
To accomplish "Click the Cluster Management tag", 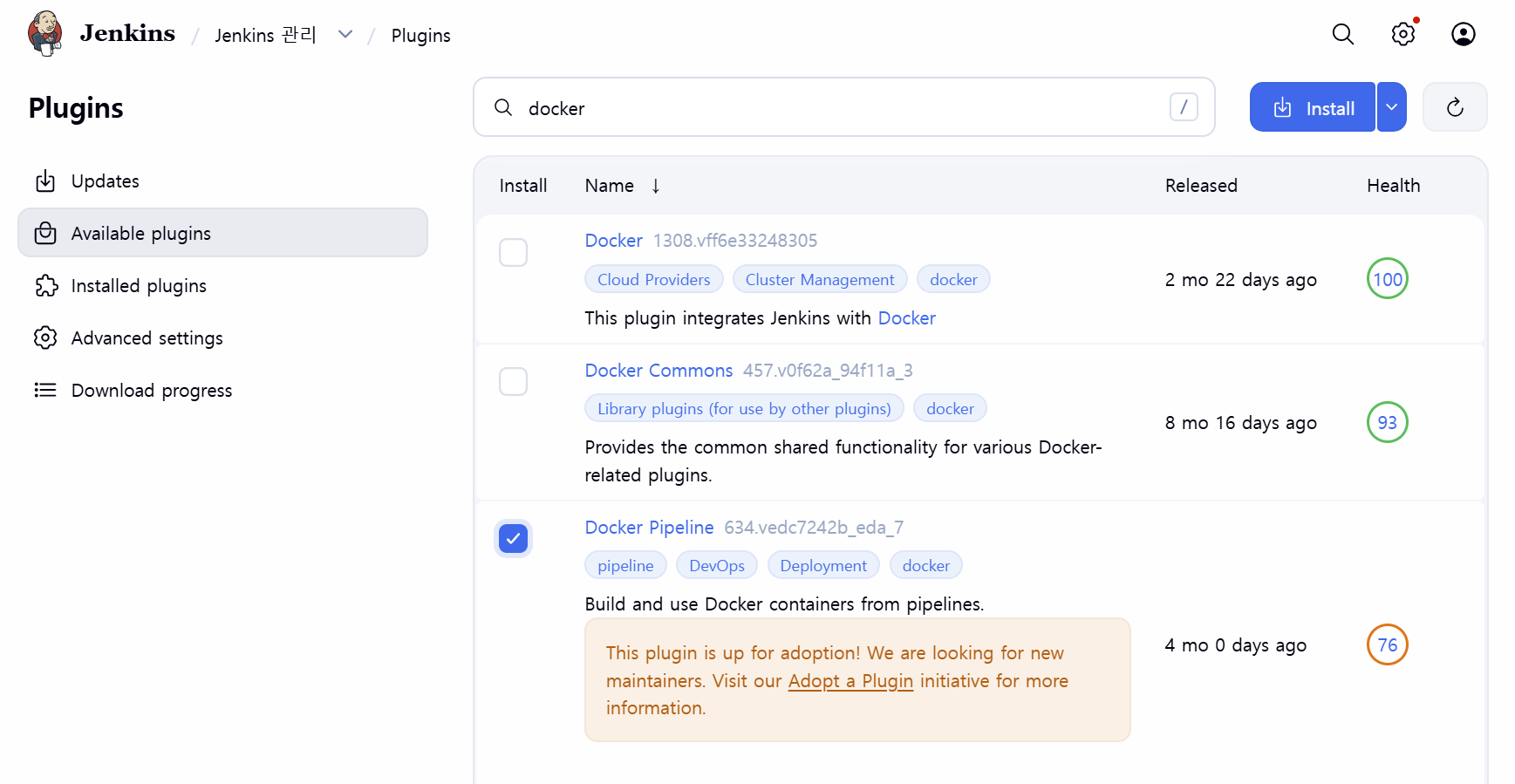I will (x=820, y=279).
